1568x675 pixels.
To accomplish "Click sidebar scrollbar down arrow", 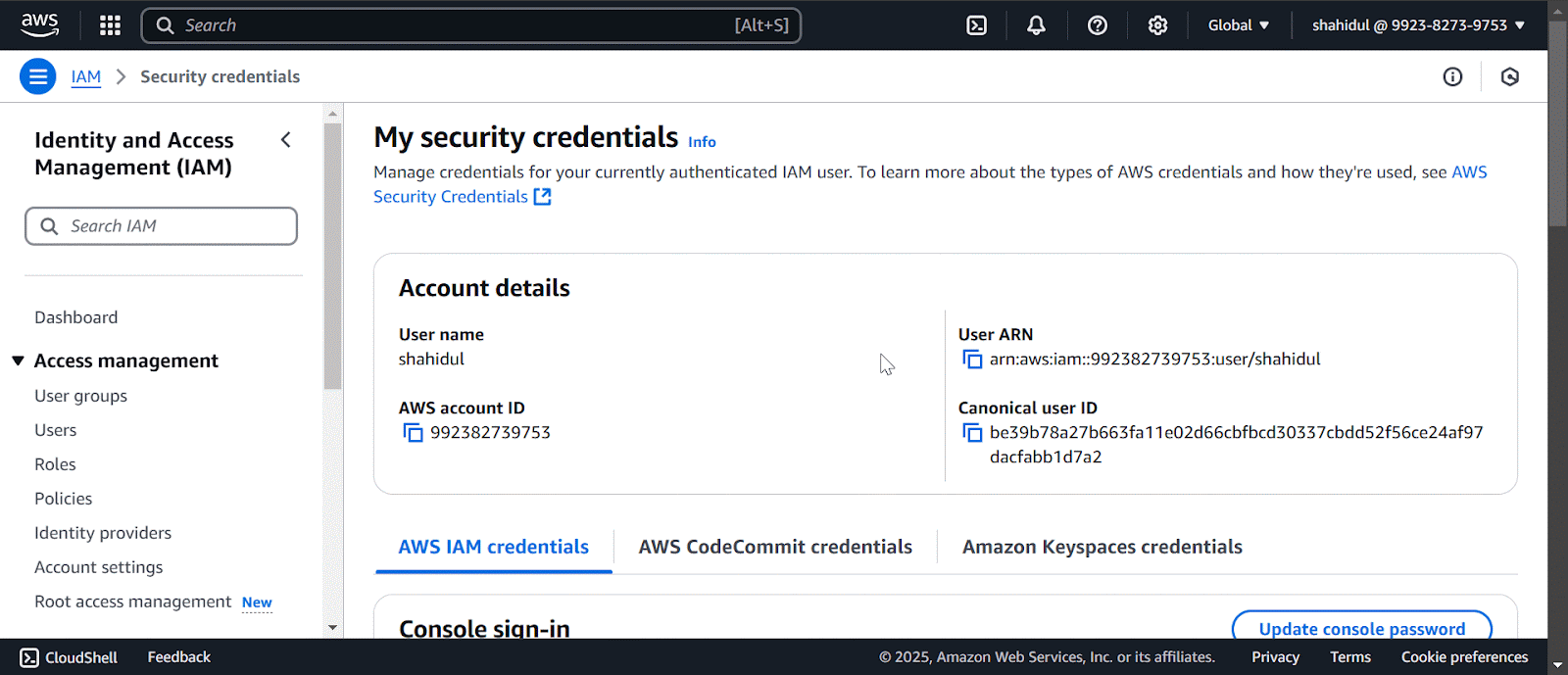I will pos(333,627).
